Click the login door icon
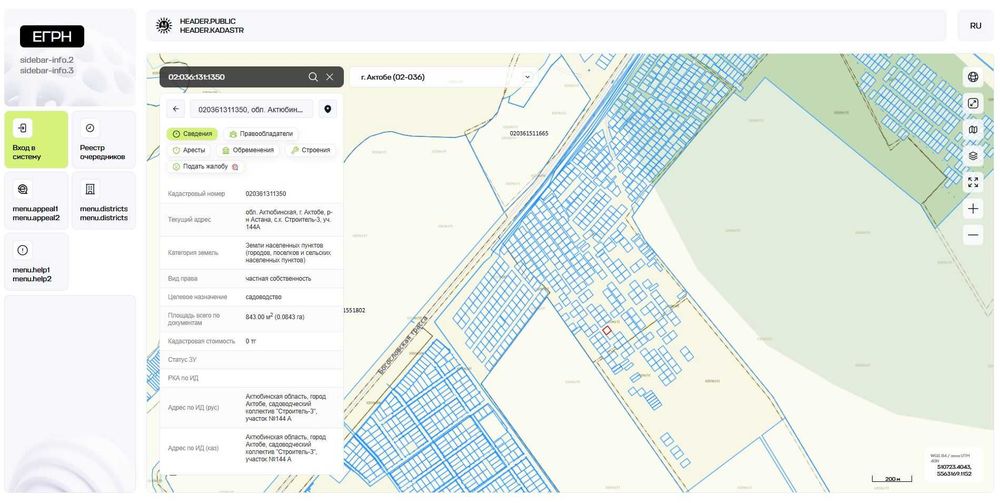 [22, 128]
